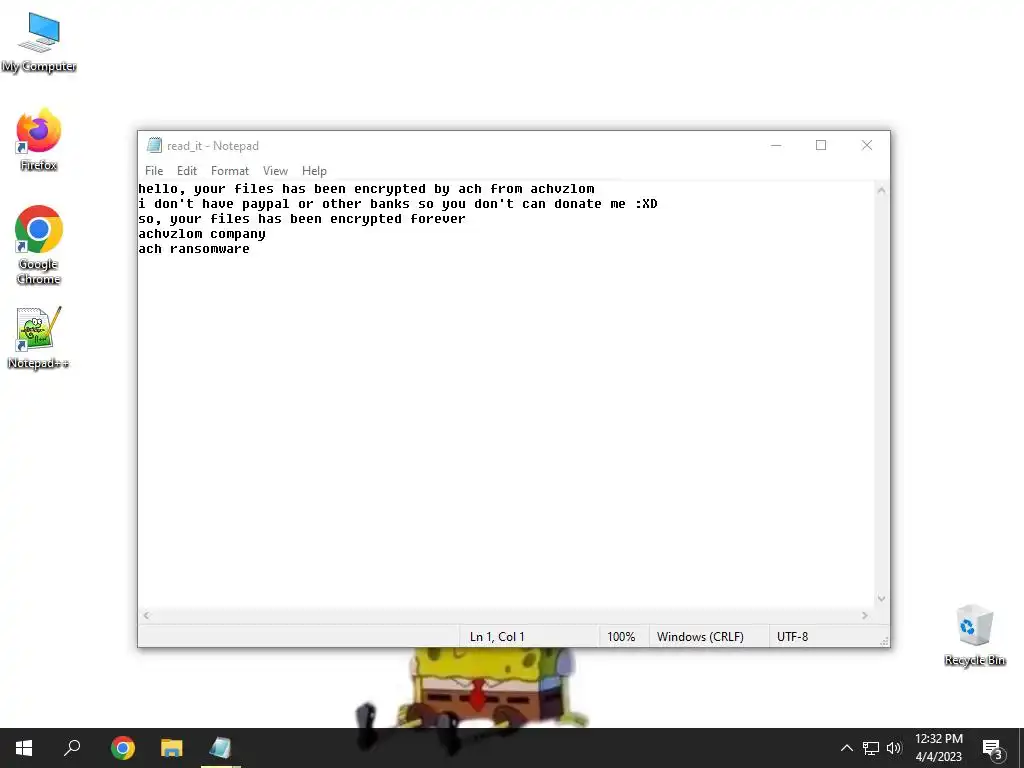1024x768 pixels.
Task: Close the read_it Notepad window
Action: tap(867, 145)
